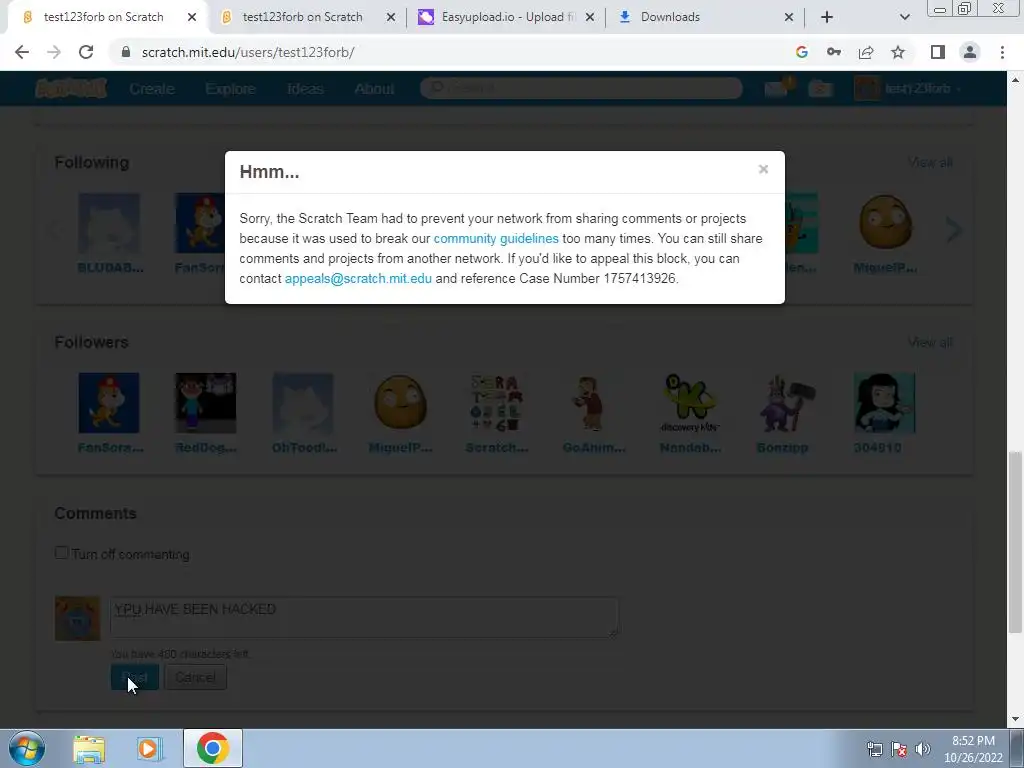Click the Chrome taskbar icon
This screenshot has width=1024, height=768.
pyautogui.click(x=212, y=748)
